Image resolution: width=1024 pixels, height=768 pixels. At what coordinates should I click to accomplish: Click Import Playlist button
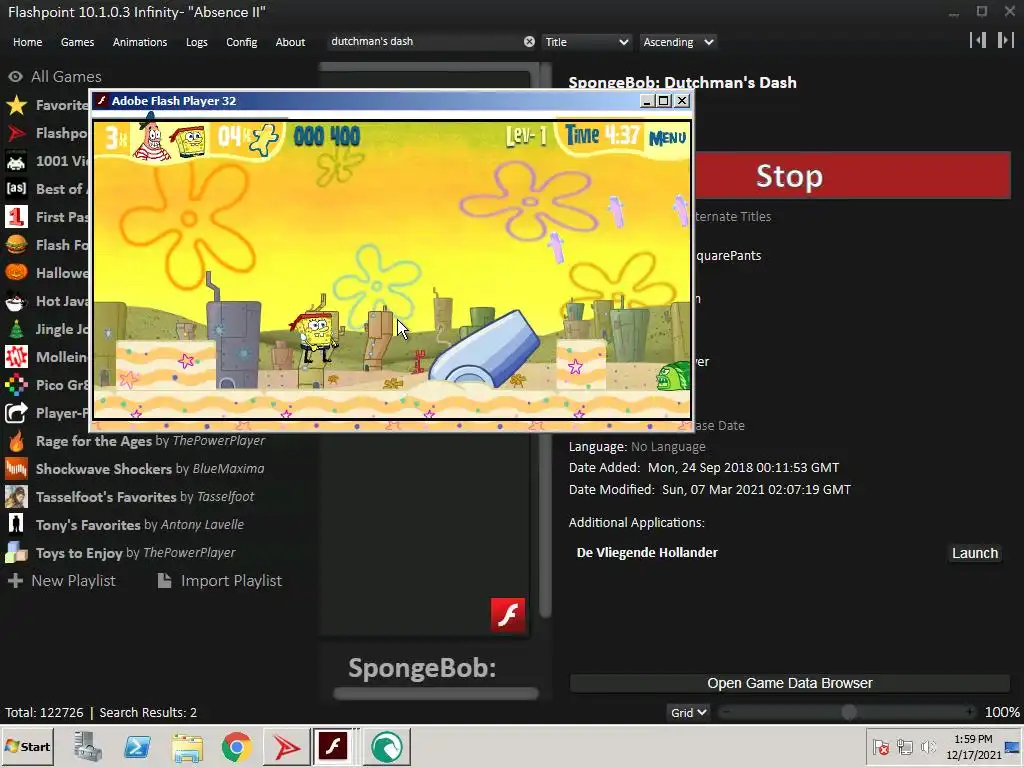click(x=220, y=581)
